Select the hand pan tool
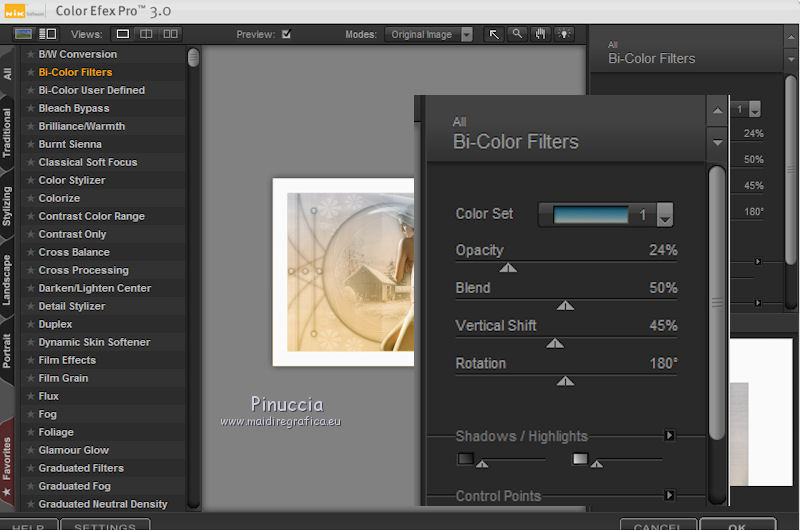The width and height of the screenshot is (800, 530). coord(541,34)
